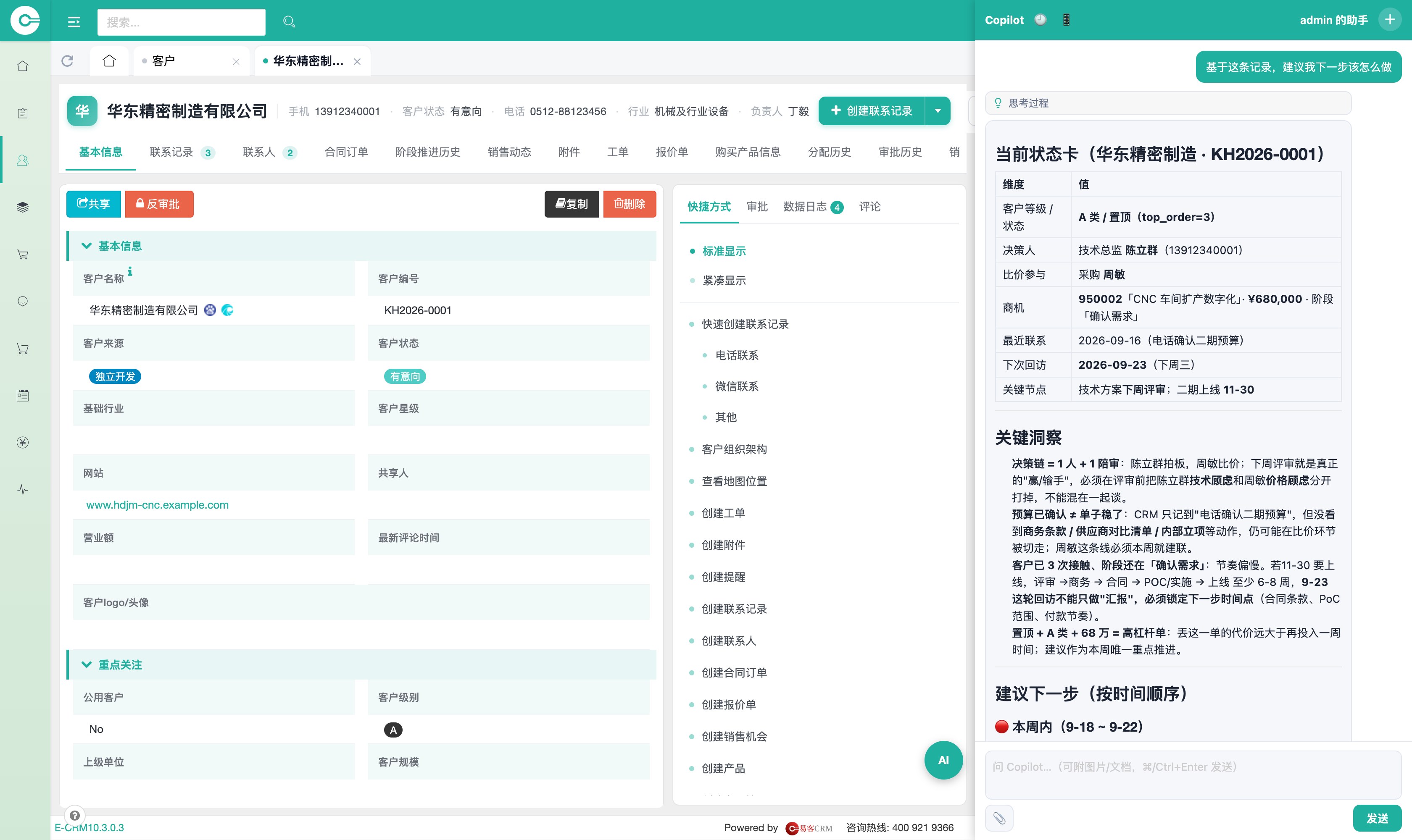Click 创建联系记录 green button
The width and height of the screenshot is (1412, 840).
click(x=872, y=111)
